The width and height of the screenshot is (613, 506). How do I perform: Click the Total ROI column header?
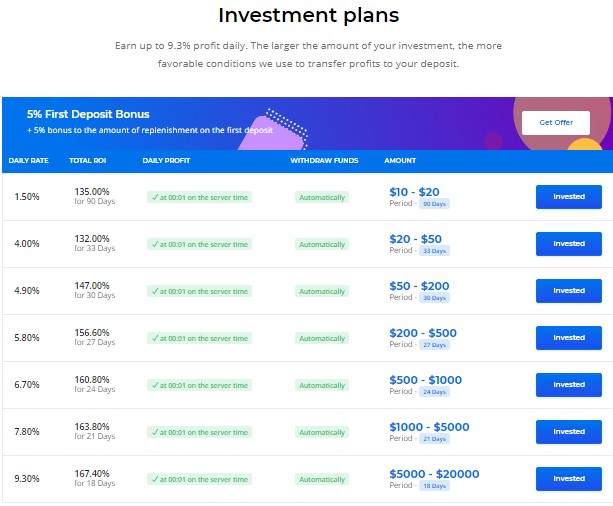pyautogui.click(x=88, y=161)
